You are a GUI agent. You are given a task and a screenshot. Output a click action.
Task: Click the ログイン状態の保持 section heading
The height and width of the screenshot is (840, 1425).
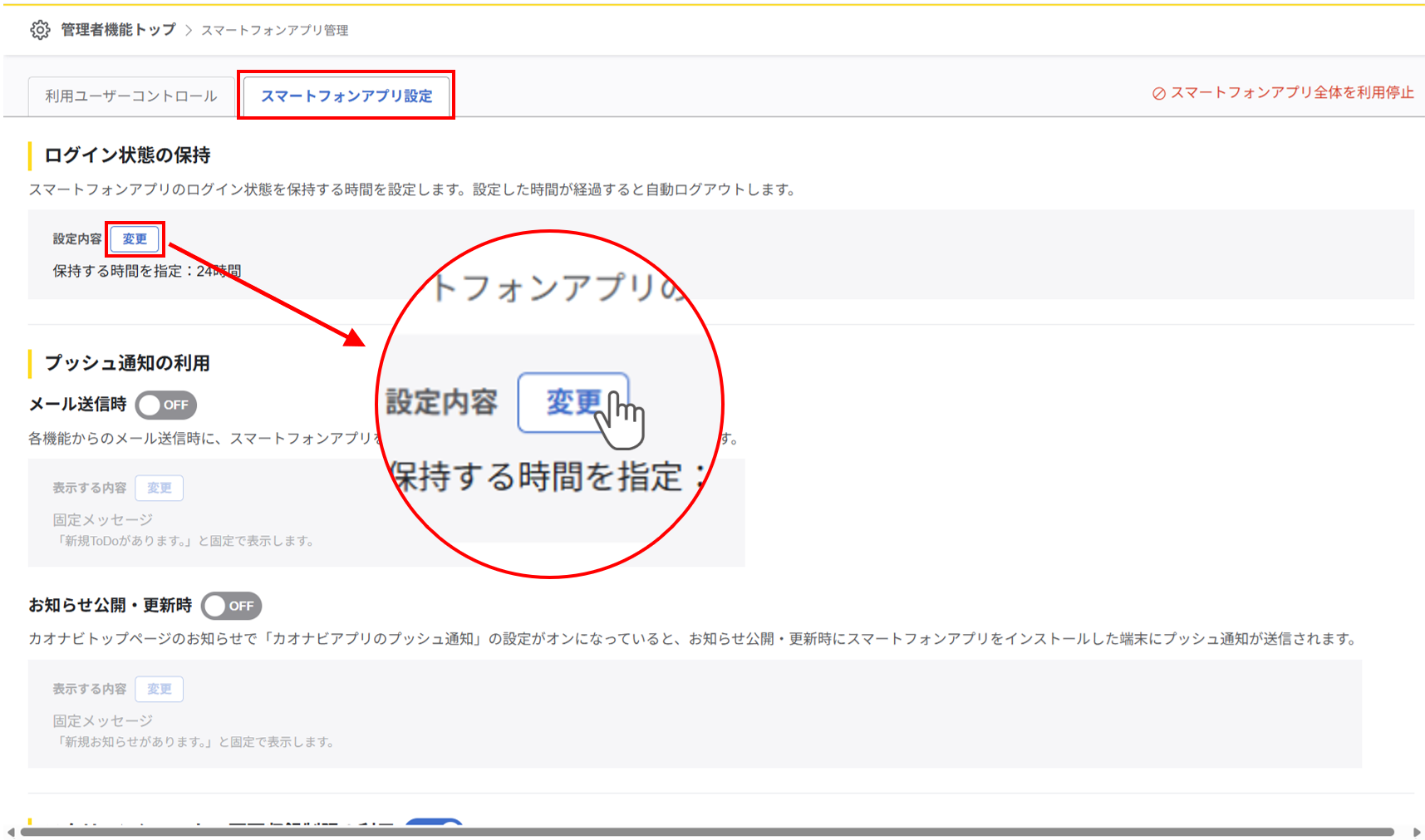tap(127, 155)
